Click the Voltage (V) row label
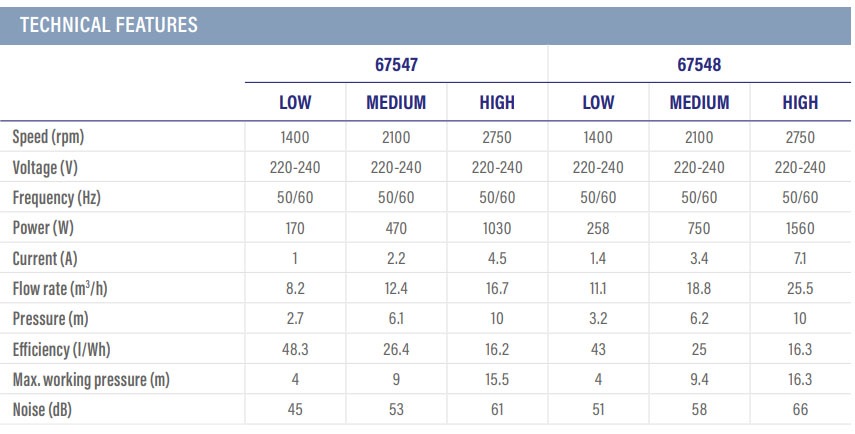The width and height of the screenshot is (855, 434). point(45,167)
